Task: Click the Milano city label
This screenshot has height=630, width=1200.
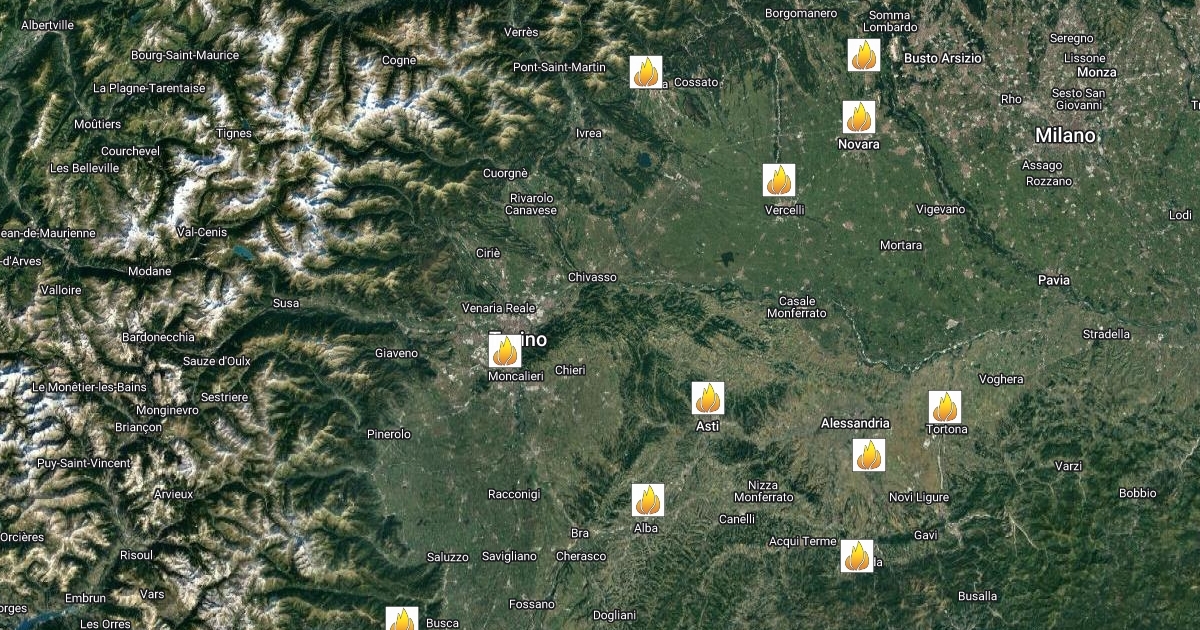Action: click(x=1065, y=135)
